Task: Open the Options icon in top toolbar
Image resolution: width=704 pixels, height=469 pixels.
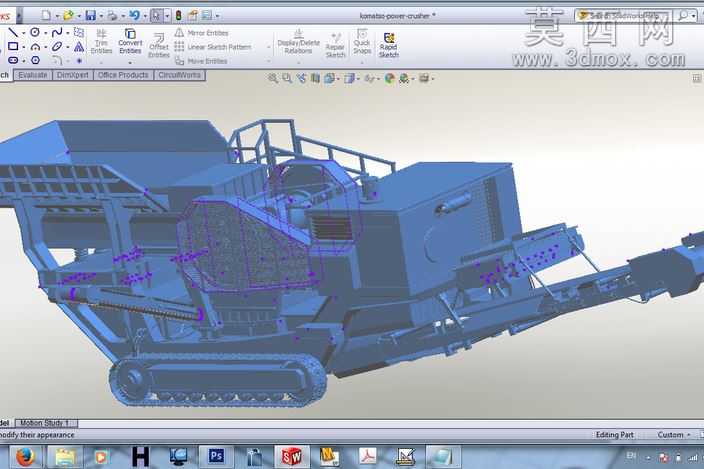Action: tap(207, 16)
